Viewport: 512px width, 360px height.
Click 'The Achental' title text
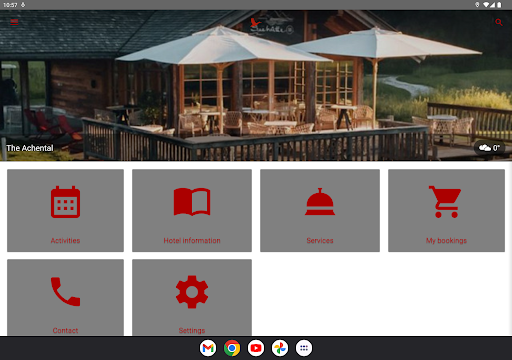pos(30,148)
